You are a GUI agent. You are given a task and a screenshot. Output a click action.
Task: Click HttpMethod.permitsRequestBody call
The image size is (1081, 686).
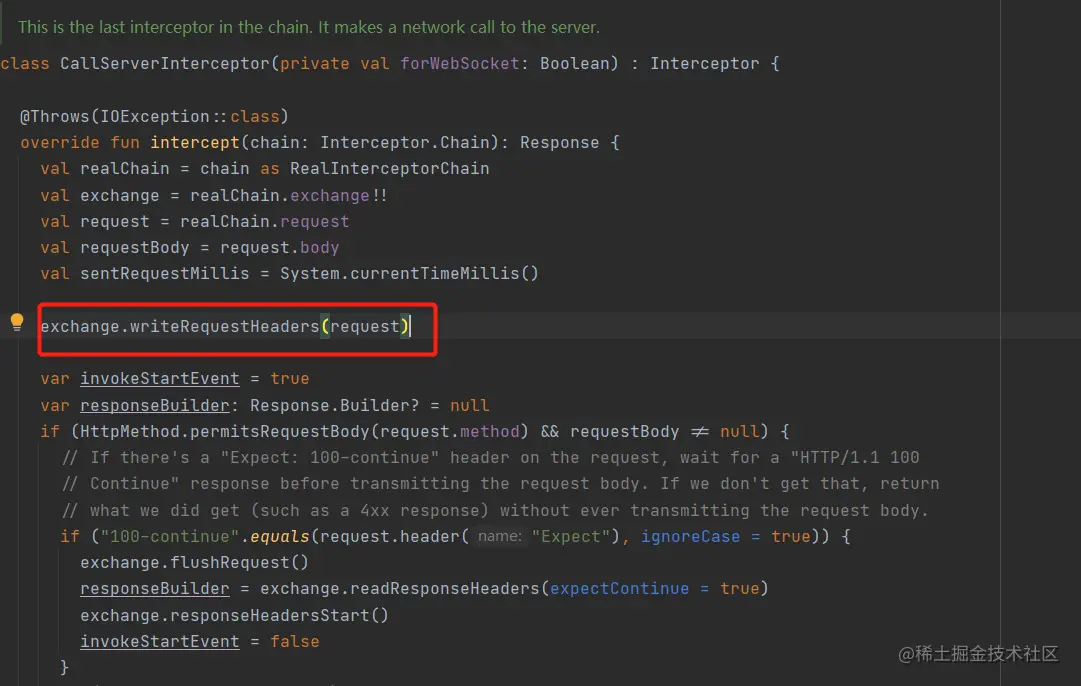(225, 432)
